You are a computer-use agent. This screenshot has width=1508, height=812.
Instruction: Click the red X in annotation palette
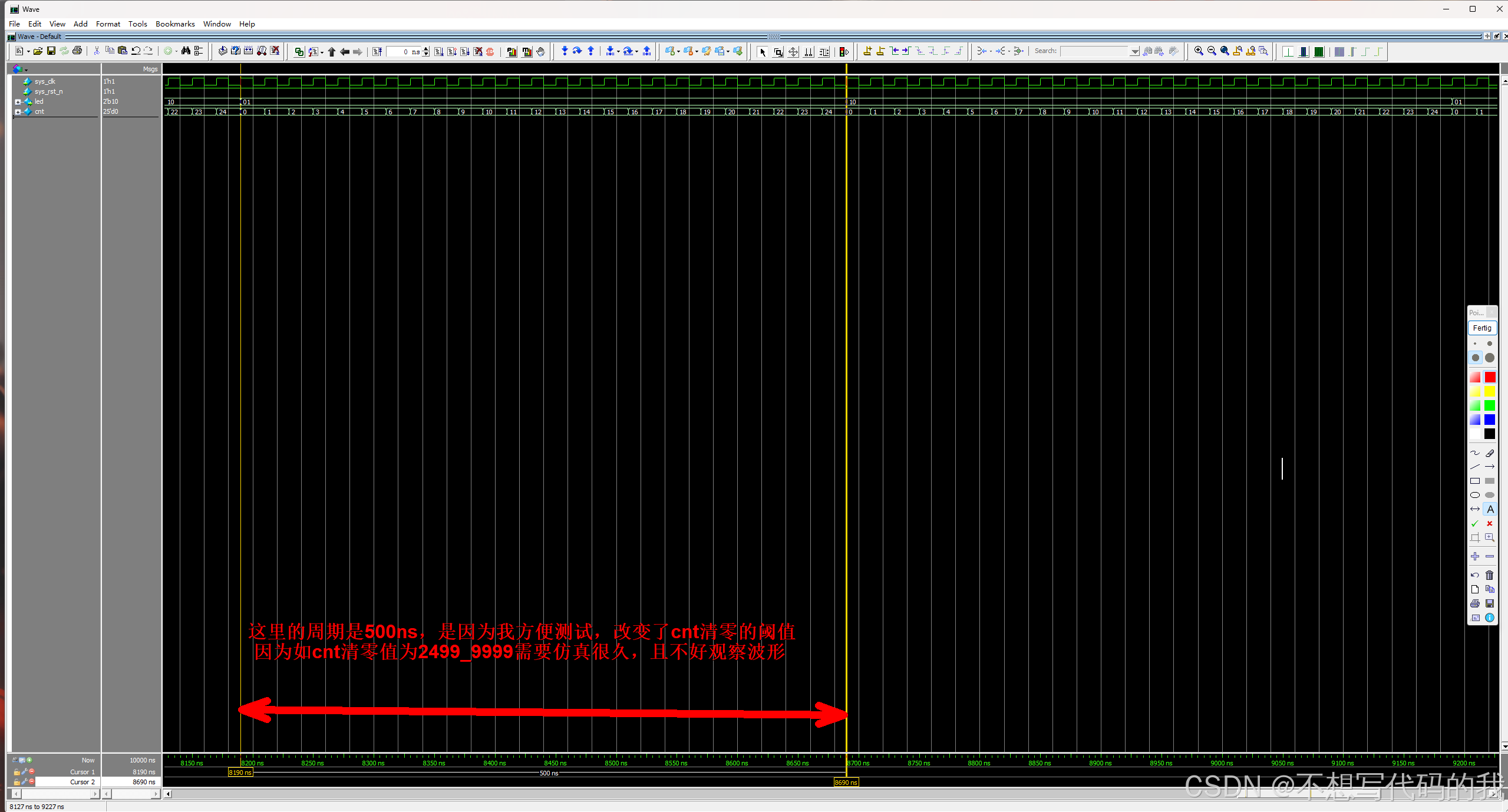tap(1490, 523)
